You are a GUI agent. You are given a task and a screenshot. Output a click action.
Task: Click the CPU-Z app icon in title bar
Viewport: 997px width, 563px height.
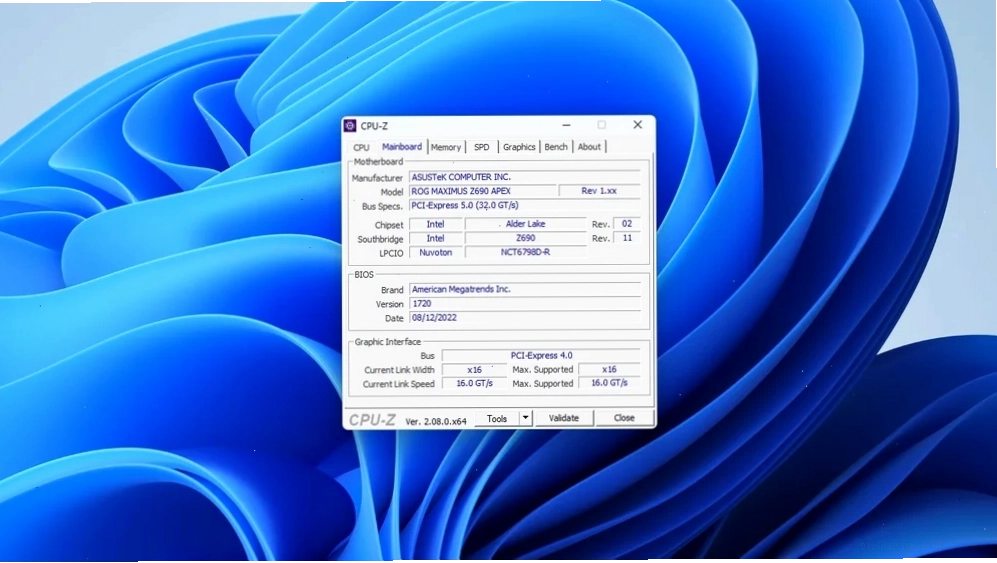coord(350,126)
